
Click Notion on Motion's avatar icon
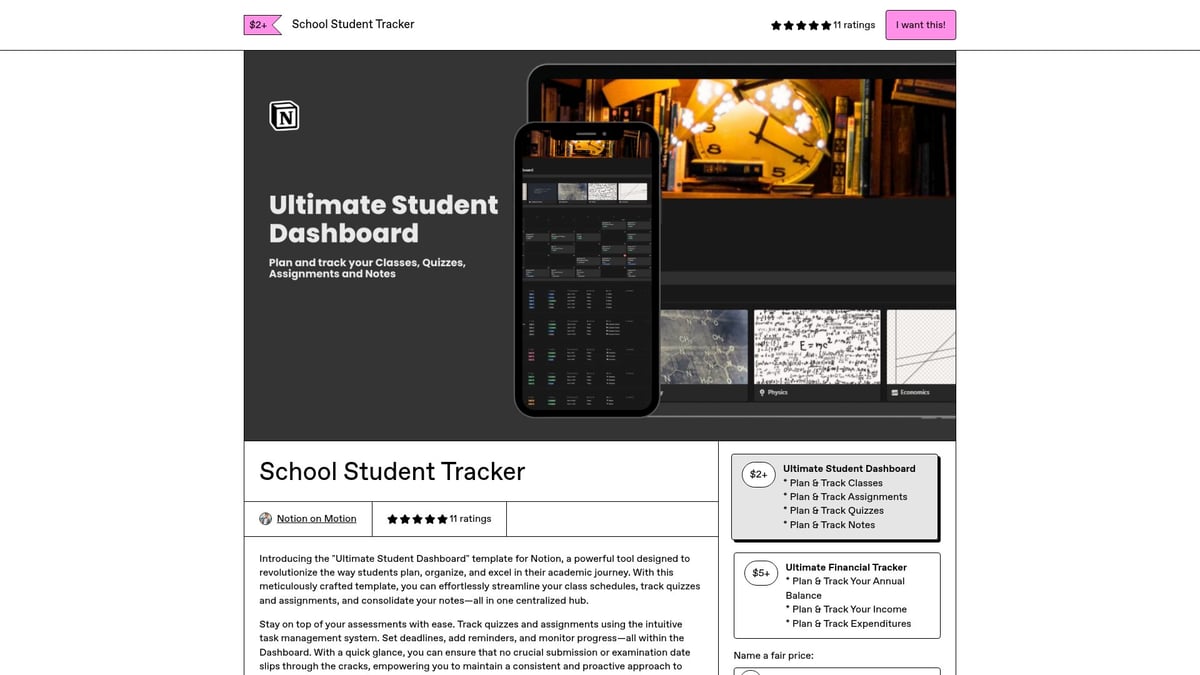point(265,518)
